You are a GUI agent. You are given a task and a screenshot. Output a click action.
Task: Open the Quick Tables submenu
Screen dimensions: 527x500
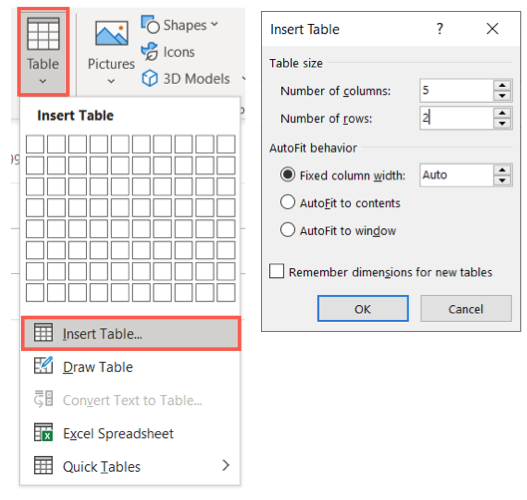[x=131, y=466]
